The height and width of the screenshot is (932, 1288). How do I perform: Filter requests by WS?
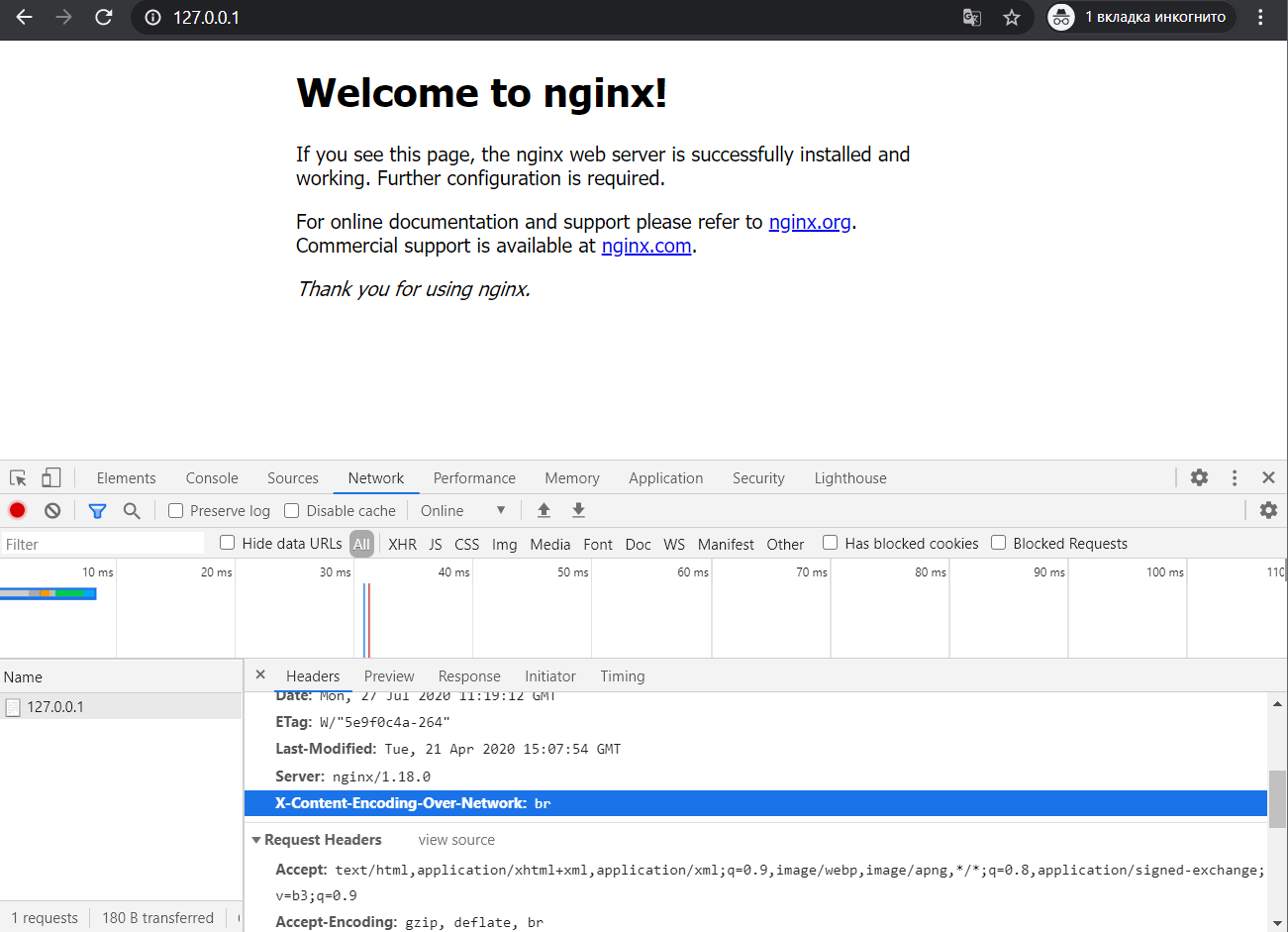click(x=674, y=544)
